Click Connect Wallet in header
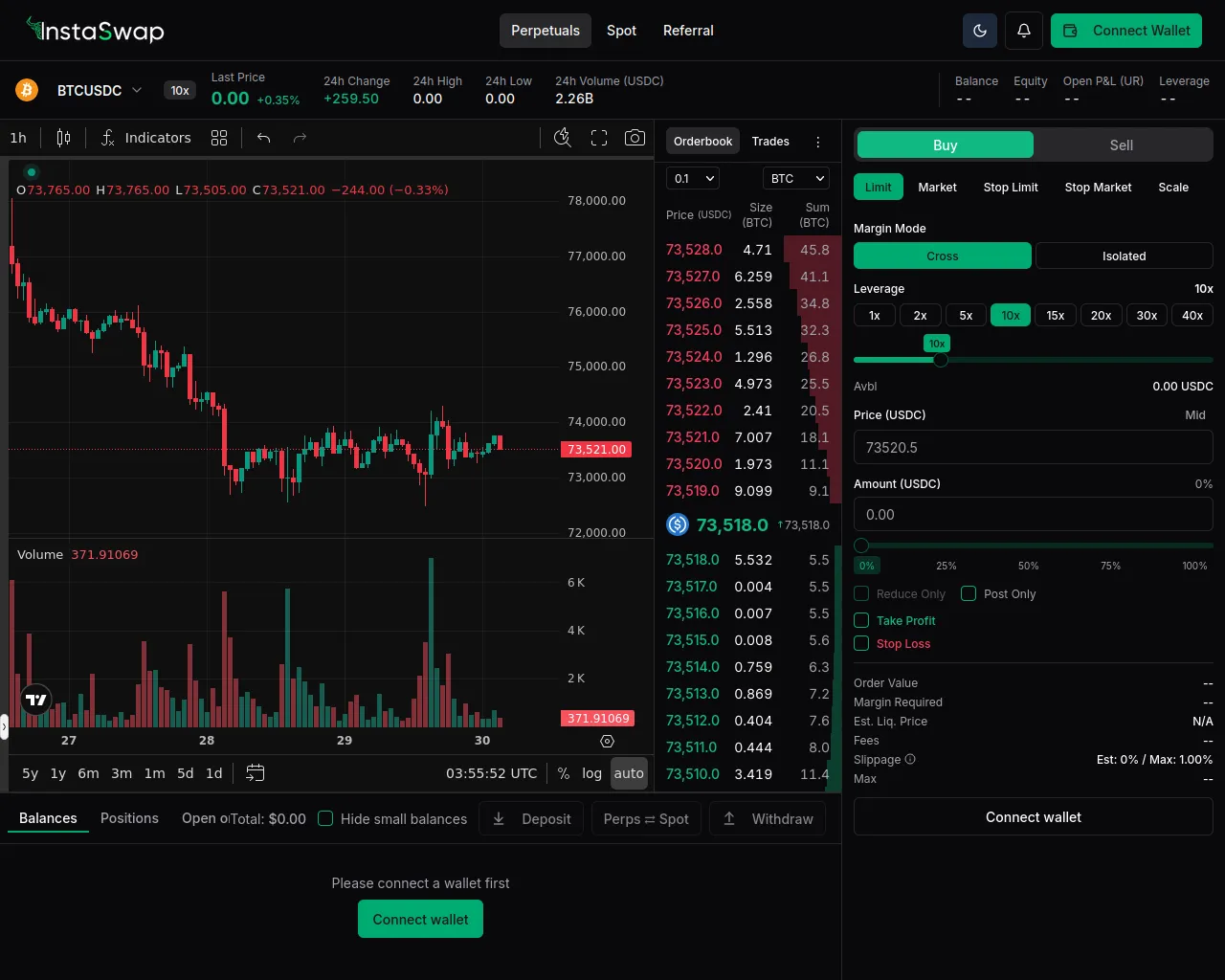The height and width of the screenshot is (980, 1225). (x=1126, y=31)
